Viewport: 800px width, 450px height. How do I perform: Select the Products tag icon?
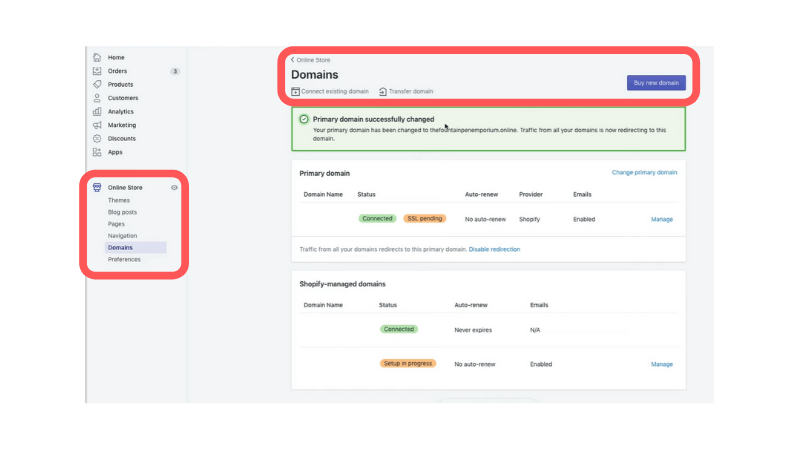pyautogui.click(x=97, y=85)
